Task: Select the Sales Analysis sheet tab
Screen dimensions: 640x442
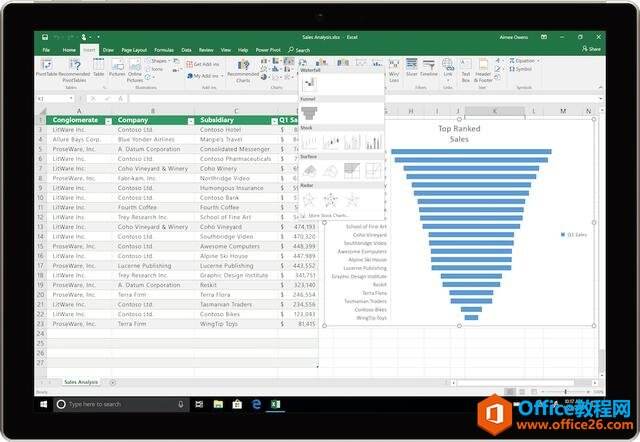Action: pyautogui.click(x=82, y=382)
